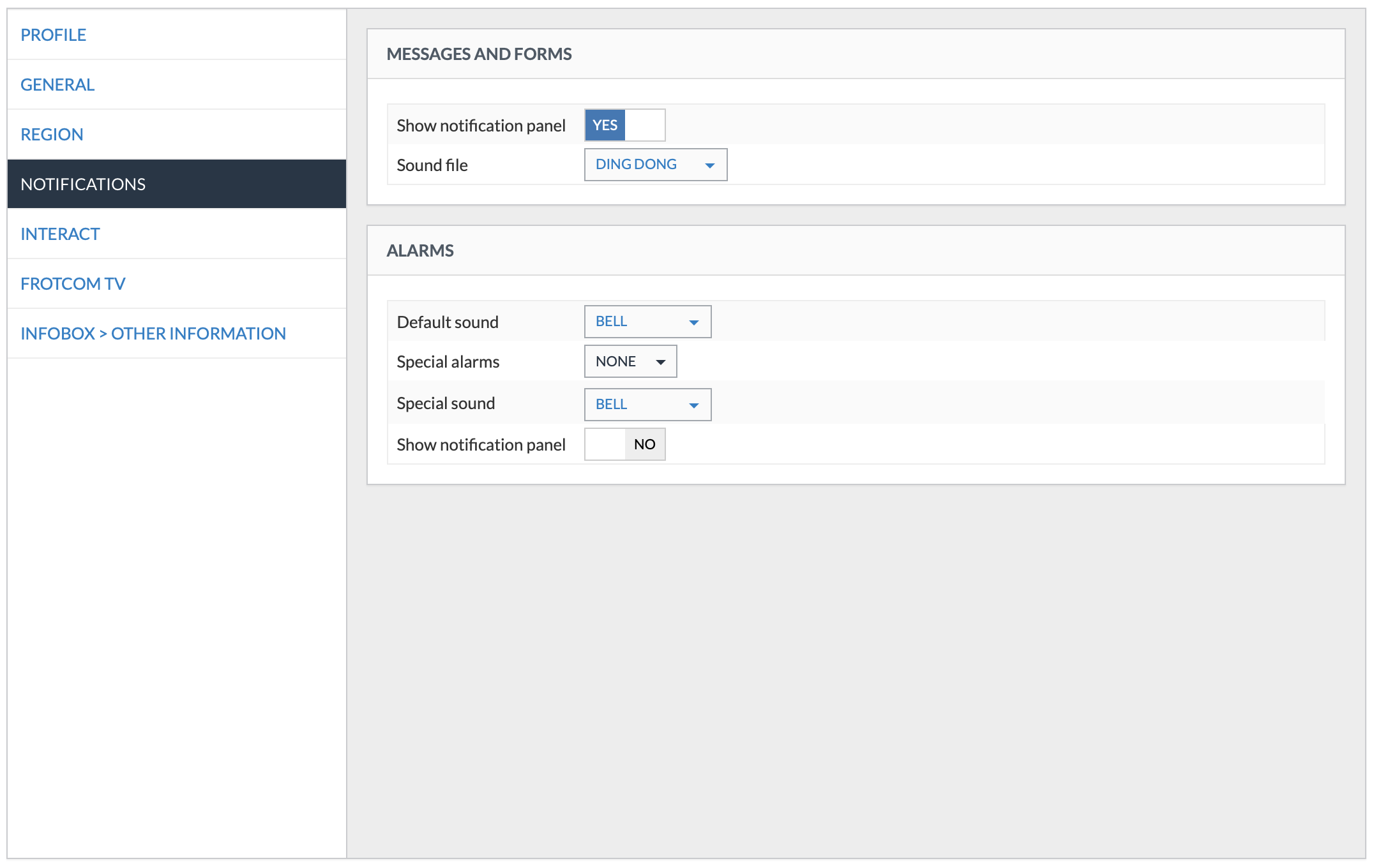Click the Special sound dropdown arrow
The height and width of the screenshot is (868, 1374).
[694, 405]
